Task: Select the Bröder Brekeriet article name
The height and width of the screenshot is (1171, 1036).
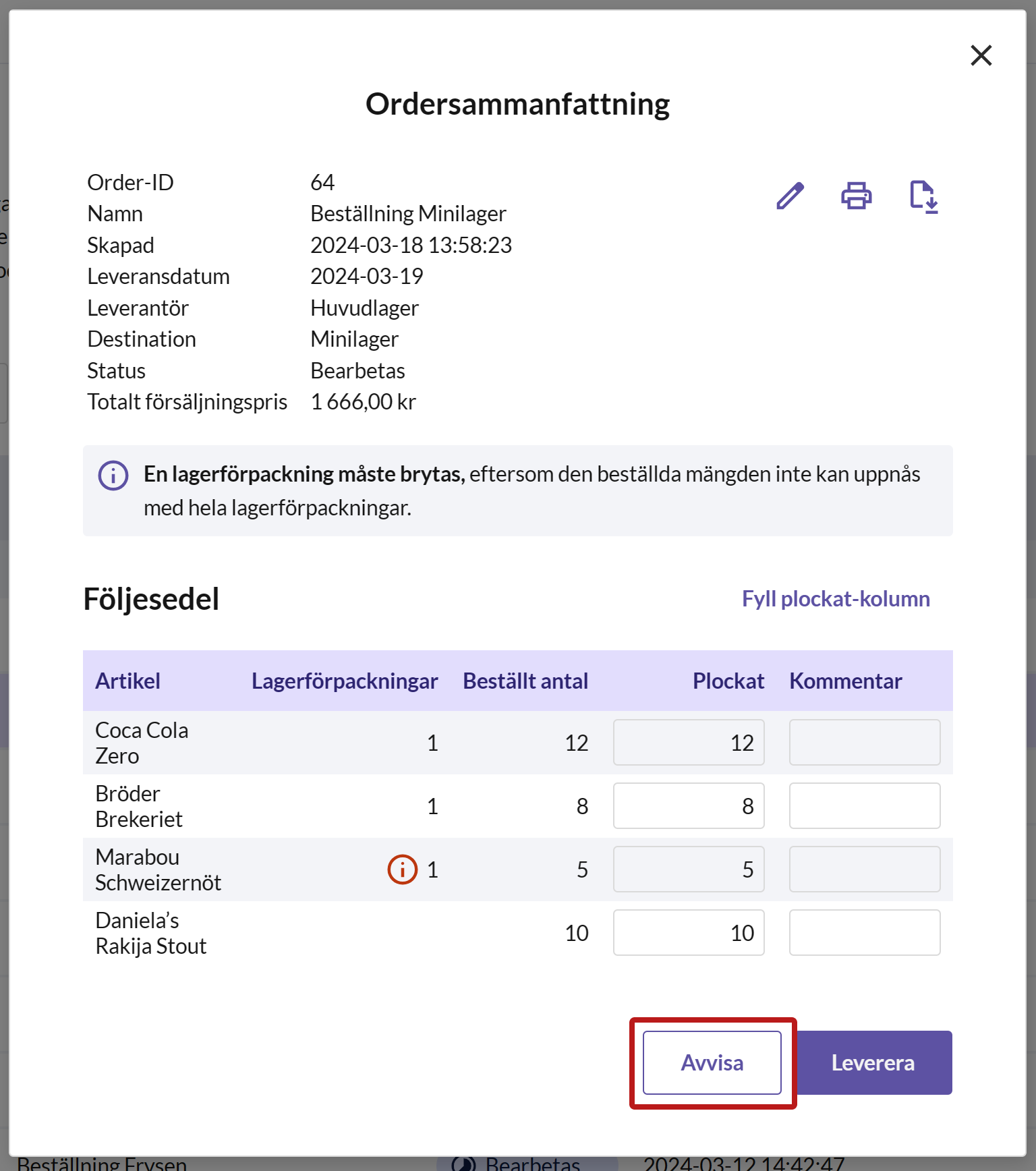Action: point(139,806)
